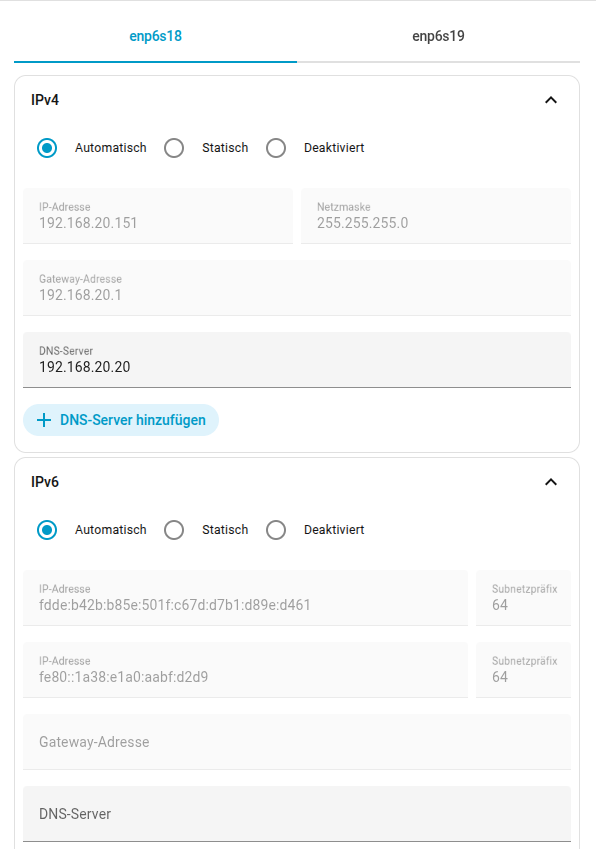The height and width of the screenshot is (849, 596).
Task: Click the Netzmaske field
Action: (x=436, y=215)
